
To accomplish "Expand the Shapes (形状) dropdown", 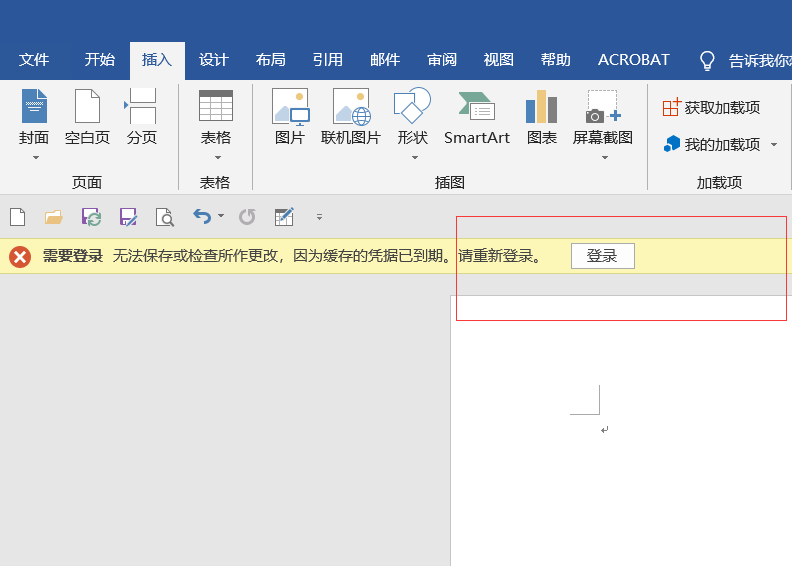I will [x=413, y=157].
